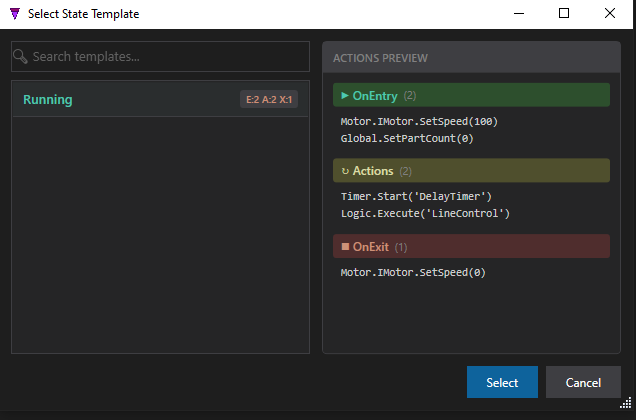Close the Select State Template window
The width and height of the screenshot is (636, 420).
[x=610, y=13]
